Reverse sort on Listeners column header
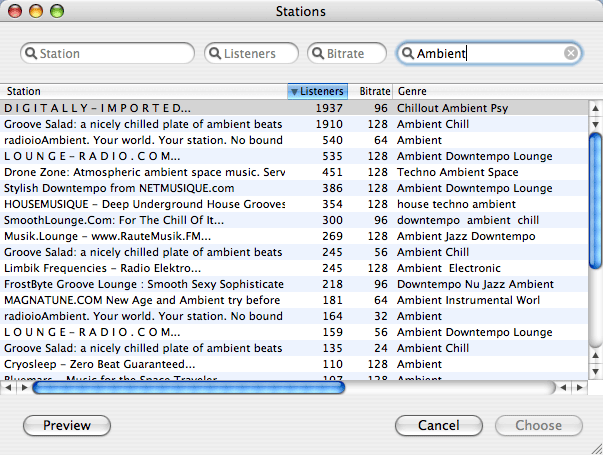 (318, 91)
